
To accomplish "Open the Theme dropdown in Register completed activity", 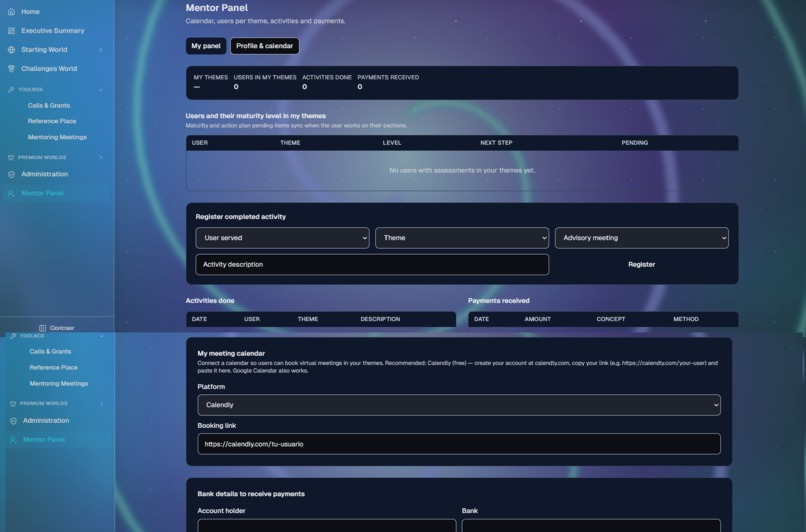I will pyautogui.click(x=462, y=238).
